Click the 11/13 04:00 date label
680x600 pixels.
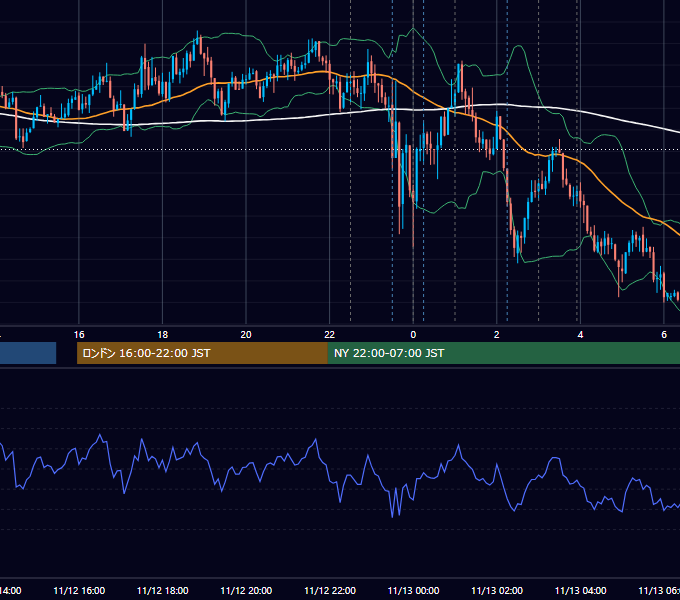[580, 590]
